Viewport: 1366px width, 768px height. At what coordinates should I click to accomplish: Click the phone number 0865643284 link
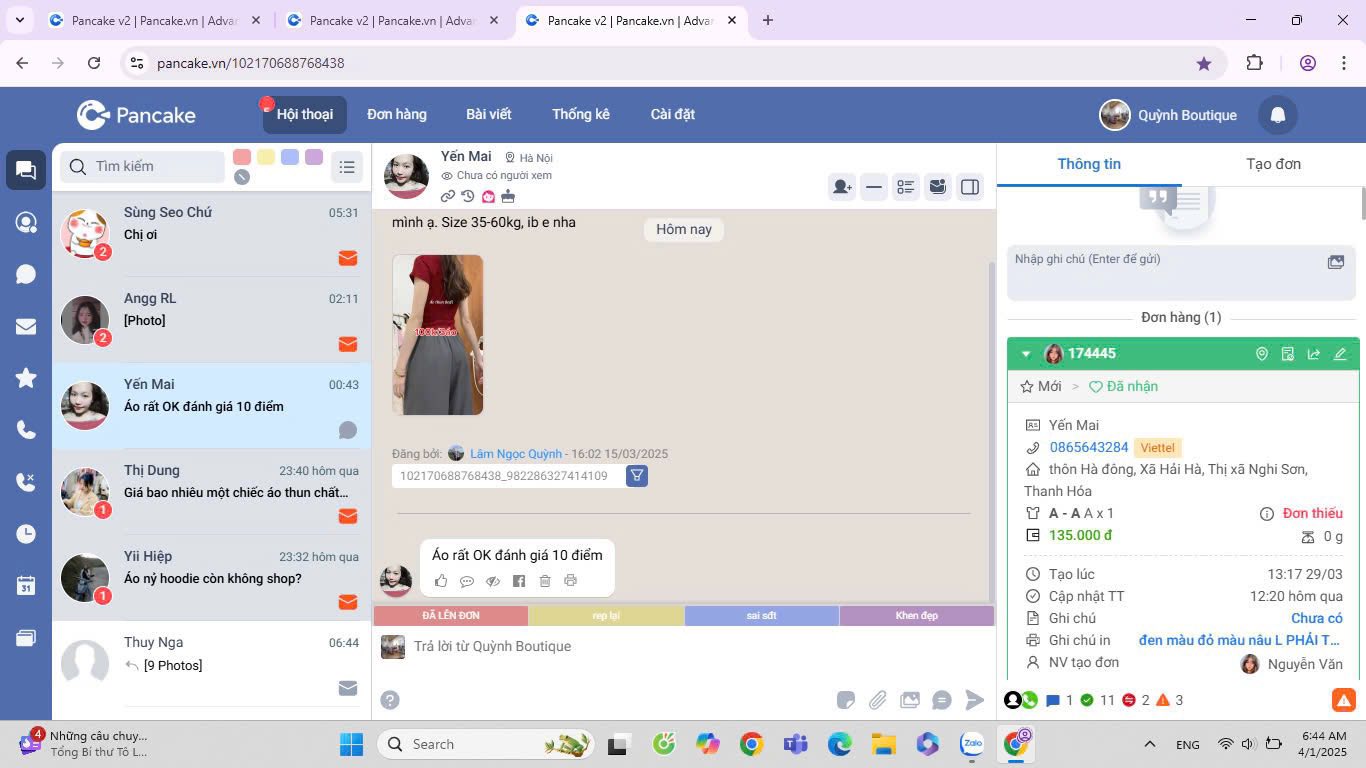point(1088,447)
